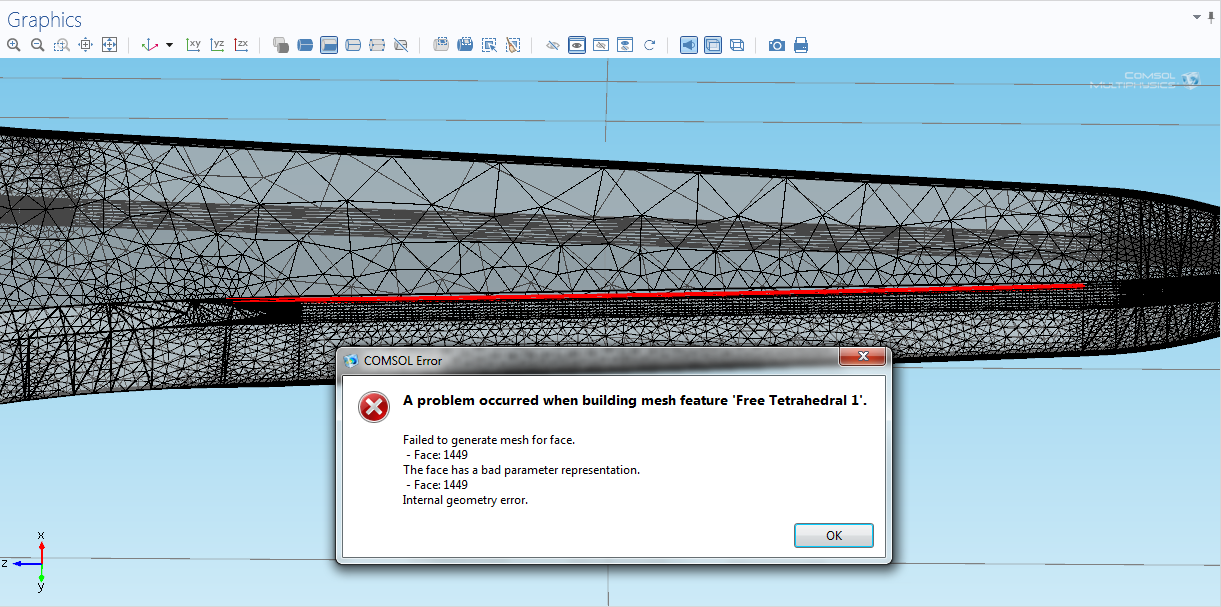Click the red highlighted edge in the mesh

(x=650, y=293)
